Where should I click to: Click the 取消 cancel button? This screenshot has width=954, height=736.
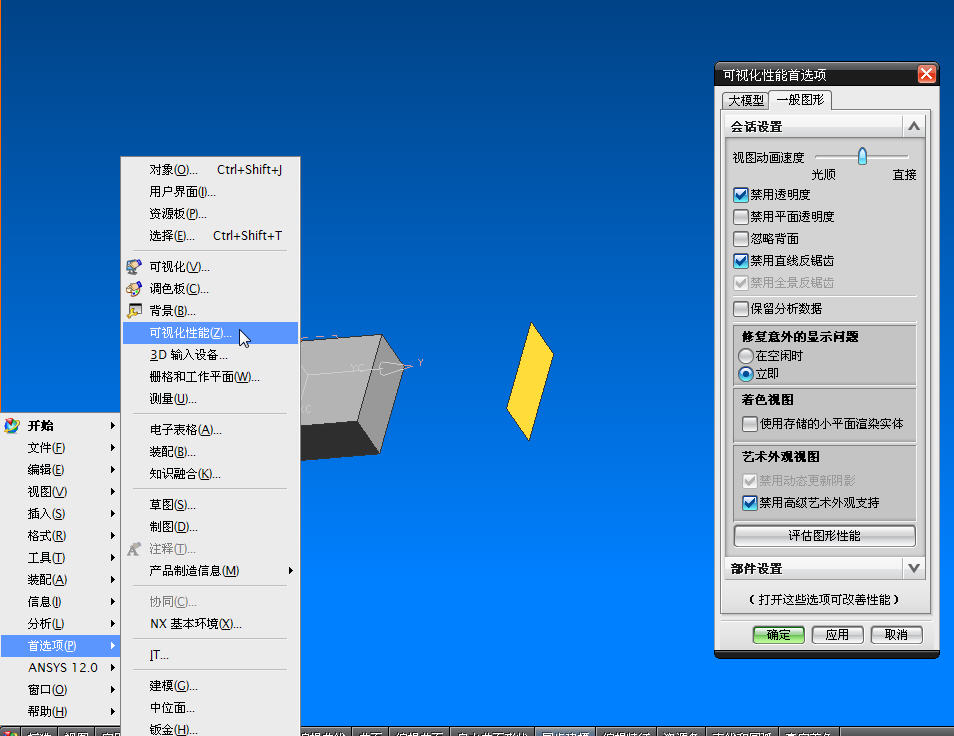(x=896, y=634)
